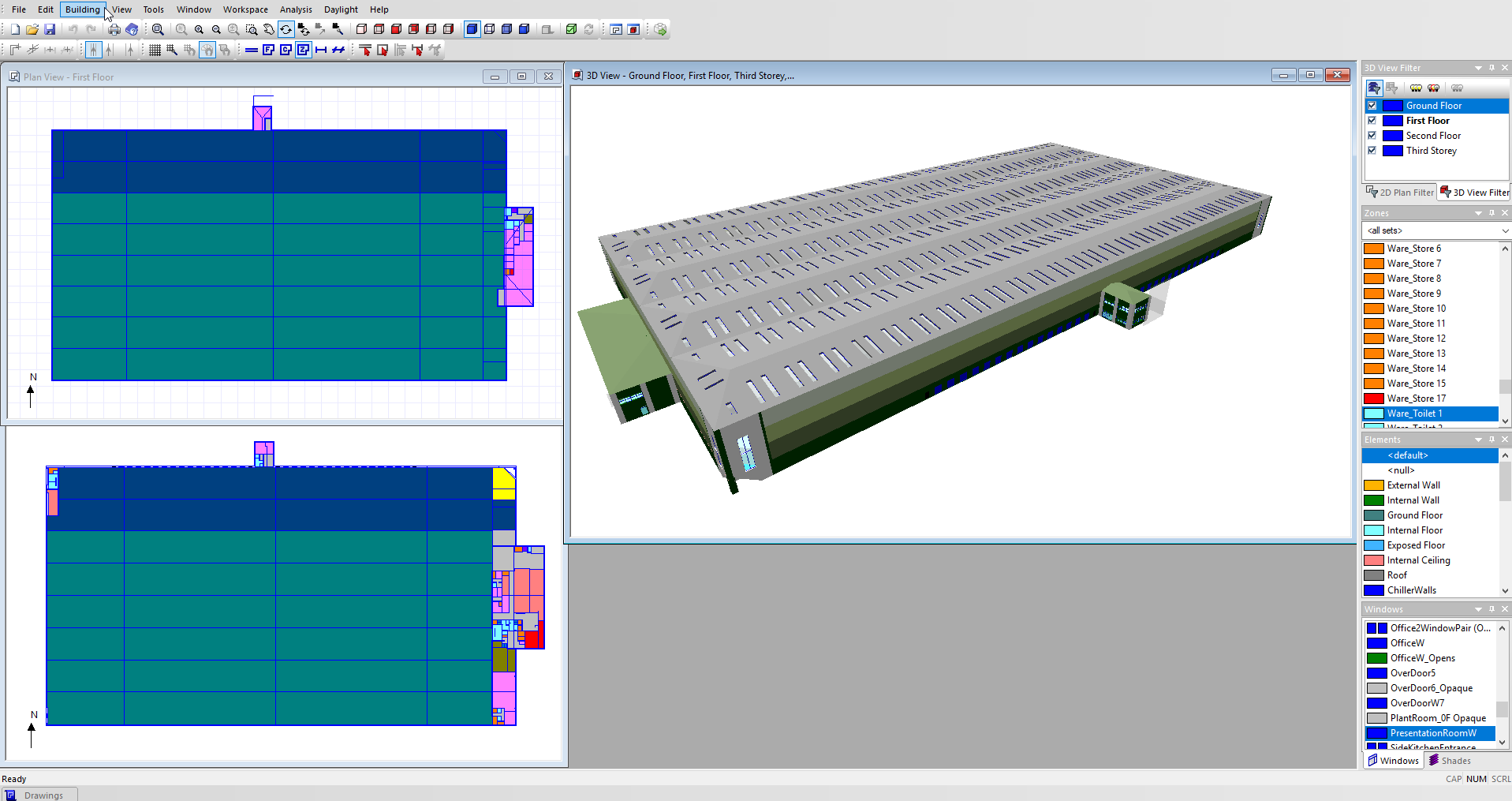Click the Ware_Store 17 red swatch
Viewport: 1512px width, 801px height.
[1374, 399]
